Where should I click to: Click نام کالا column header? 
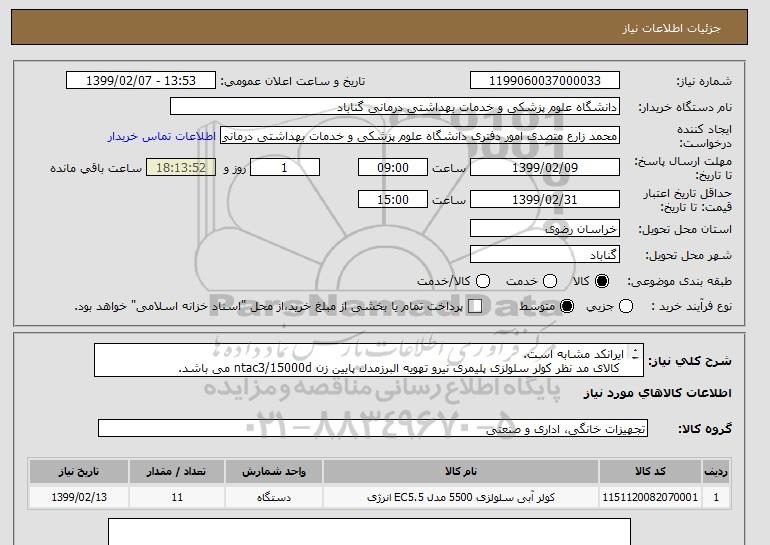click(461, 471)
